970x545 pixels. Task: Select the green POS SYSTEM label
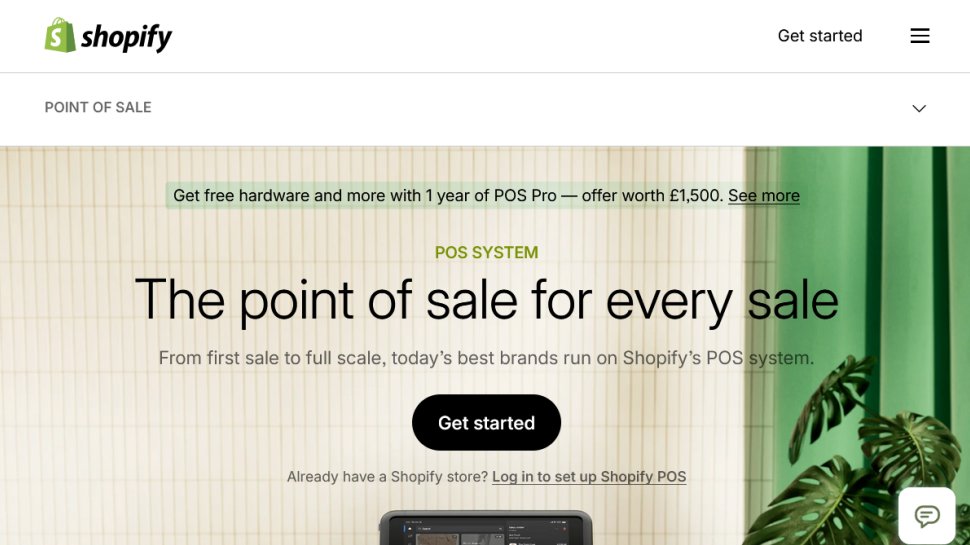pos(486,252)
